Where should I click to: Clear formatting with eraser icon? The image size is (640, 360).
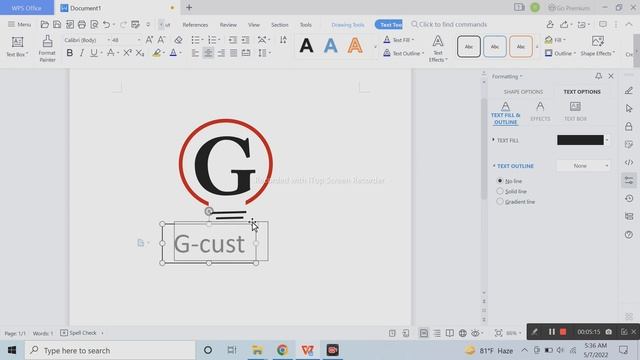(x=178, y=40)
